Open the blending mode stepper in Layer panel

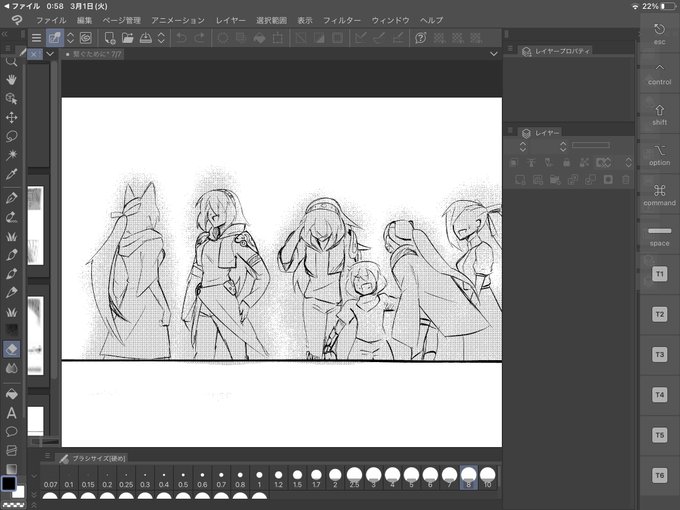(x=523, y=147)
